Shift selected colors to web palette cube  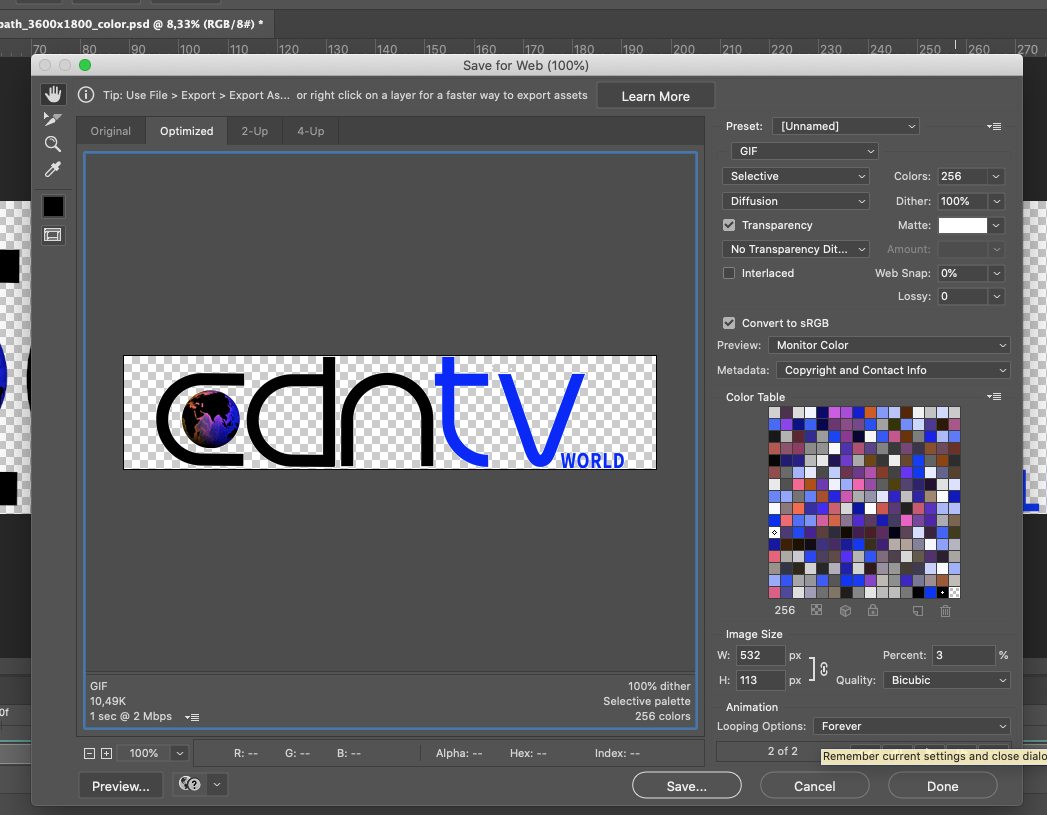point(845,610)
